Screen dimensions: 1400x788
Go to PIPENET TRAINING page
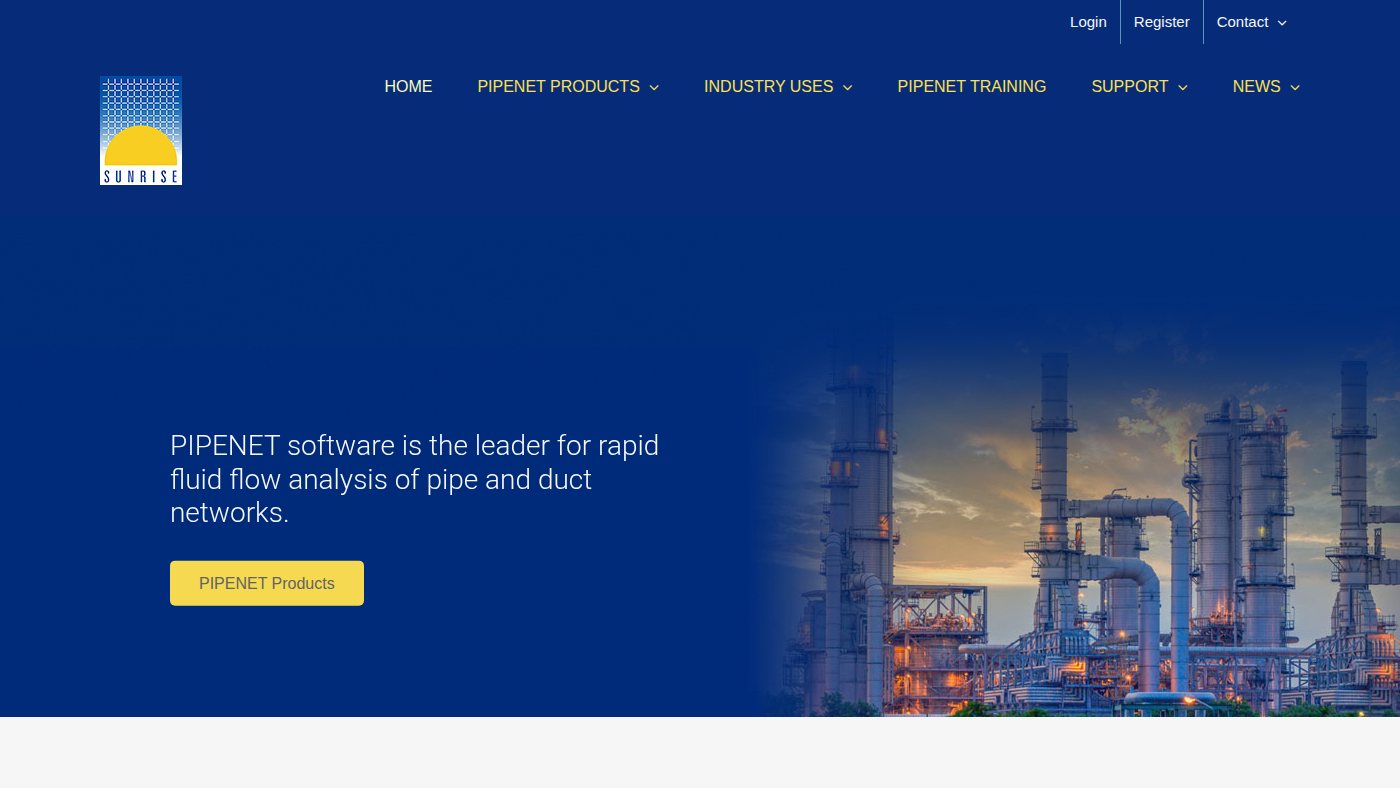(x=972, y=87)
